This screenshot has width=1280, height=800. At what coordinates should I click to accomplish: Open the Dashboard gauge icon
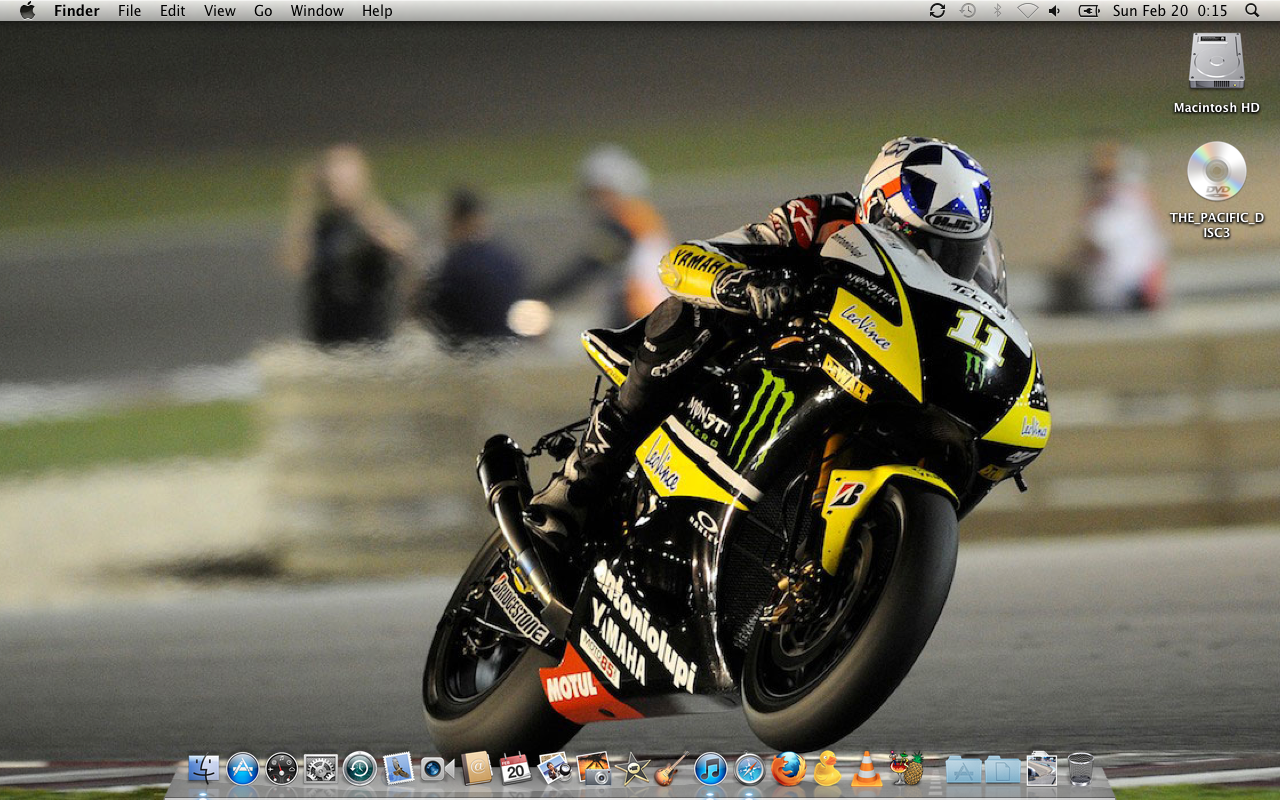point(282,768)
